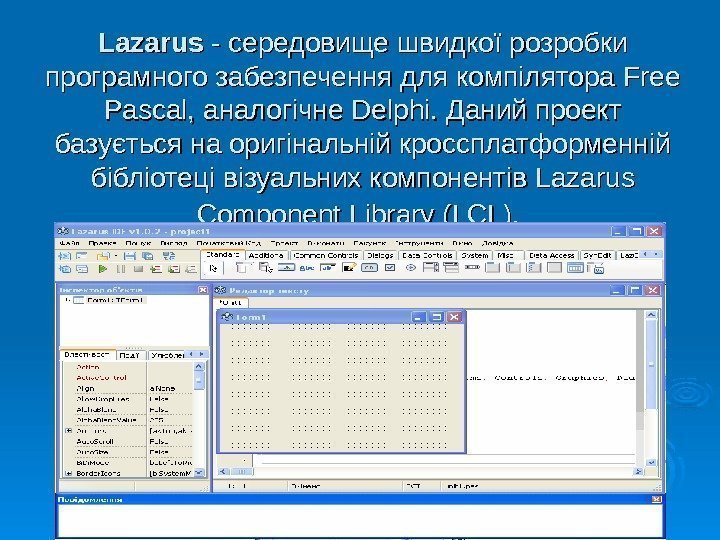Switch to Common Controls palette tab
The height and width of the screenshot is (540, 720).
326,255
